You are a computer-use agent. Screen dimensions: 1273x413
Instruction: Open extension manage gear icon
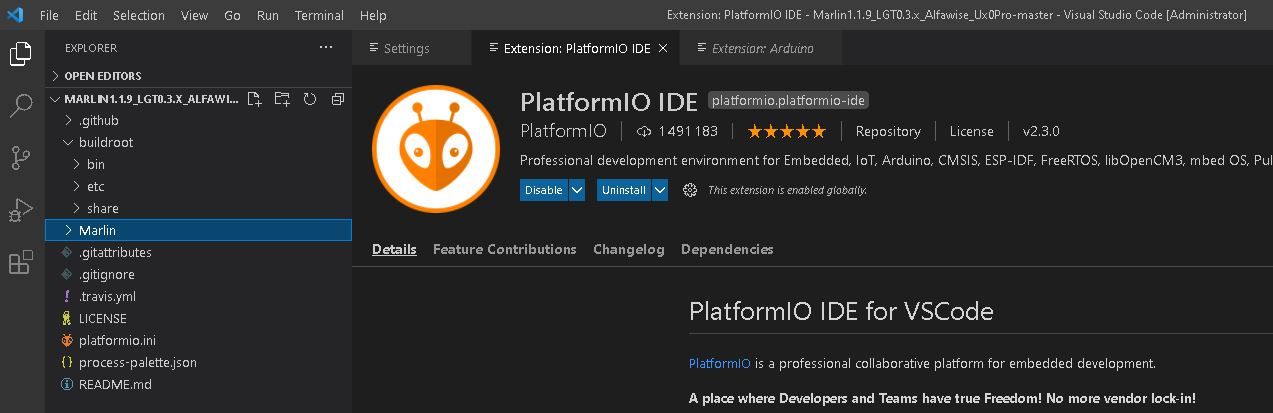[x=690, y=190]
